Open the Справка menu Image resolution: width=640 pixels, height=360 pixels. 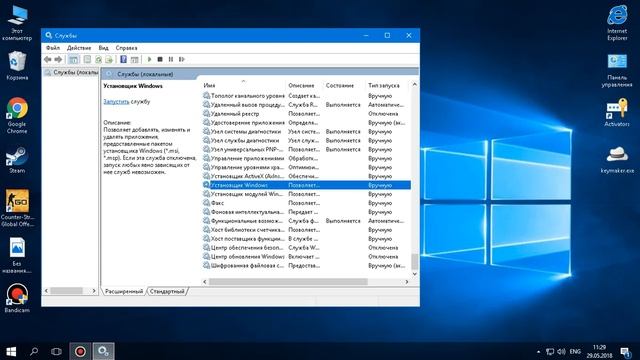tap(126, 48)
